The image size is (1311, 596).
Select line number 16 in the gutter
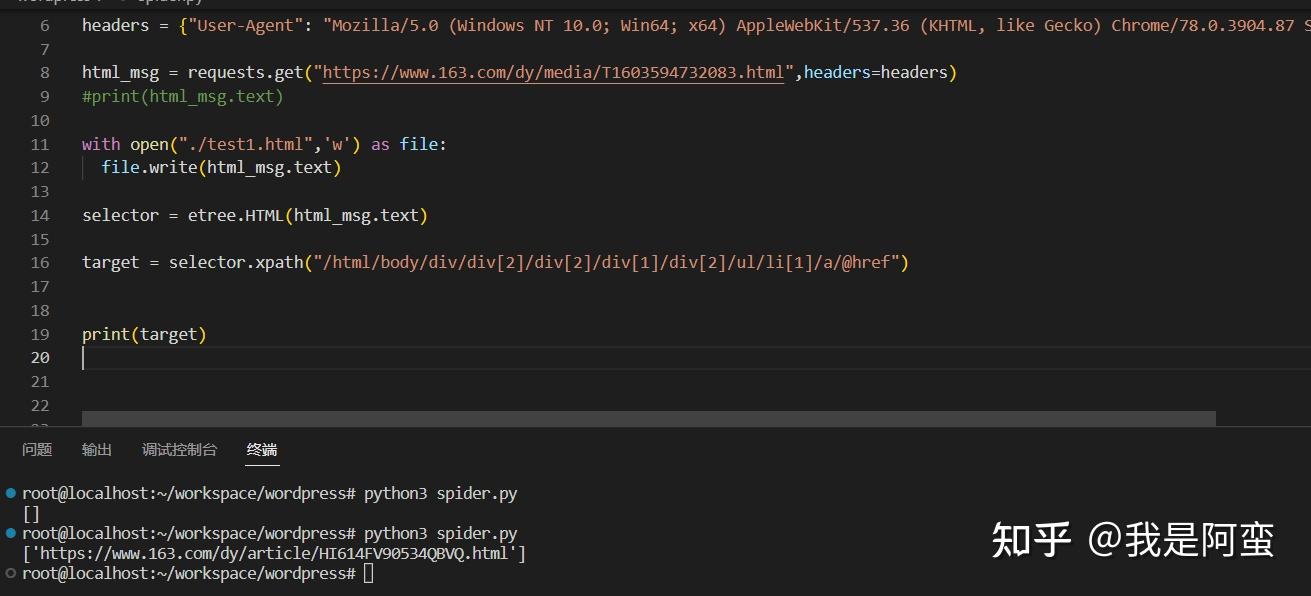[40, 262]
